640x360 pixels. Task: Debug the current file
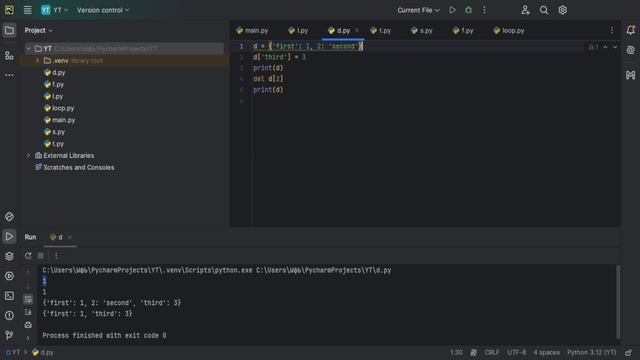(468, 10)
